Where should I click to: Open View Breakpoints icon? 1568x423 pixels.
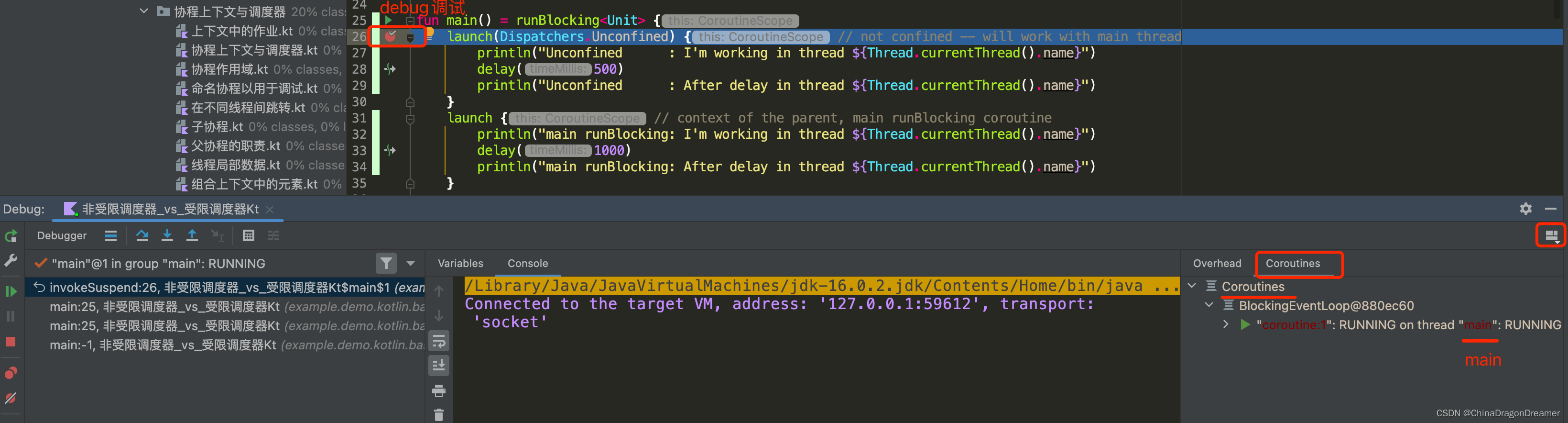coord(11,373)
